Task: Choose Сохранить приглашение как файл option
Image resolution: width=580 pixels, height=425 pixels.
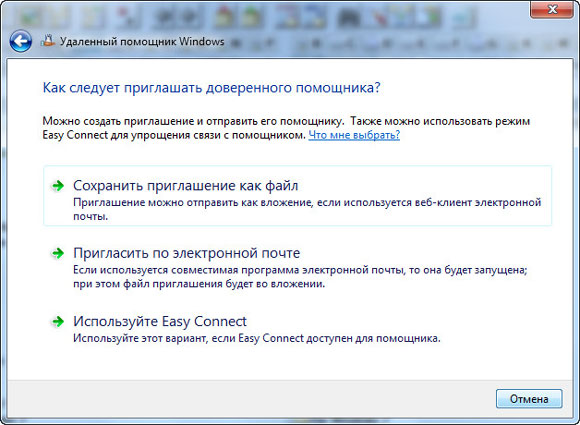Action: coord(186,185)
